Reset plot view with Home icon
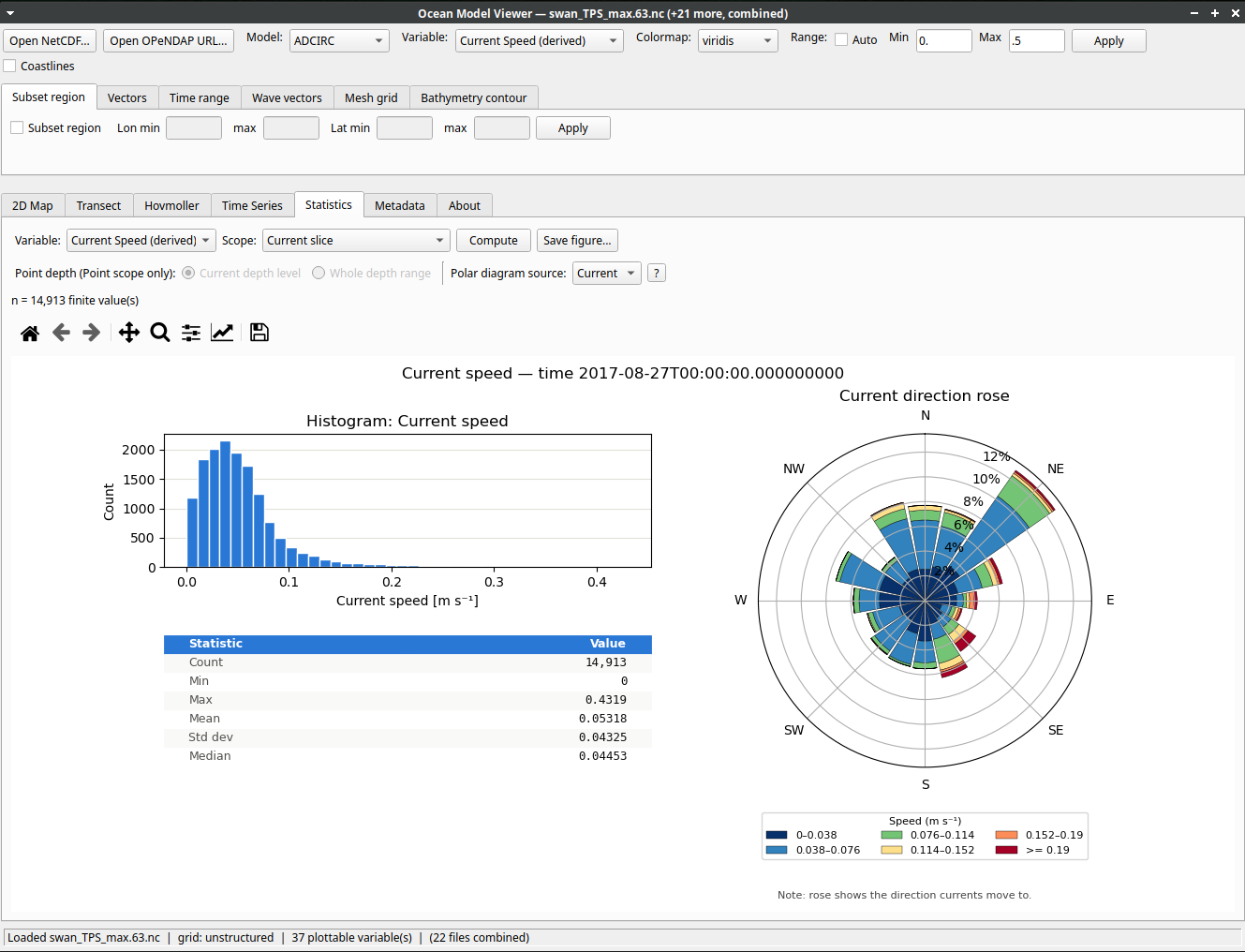This screenshot has width=1245, height=952. point(30,333)
